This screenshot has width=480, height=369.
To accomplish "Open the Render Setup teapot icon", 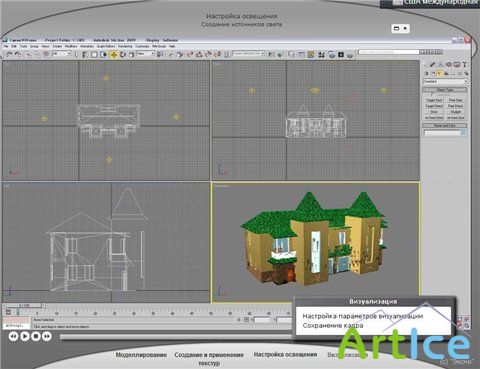I will [x=332, y=54].
